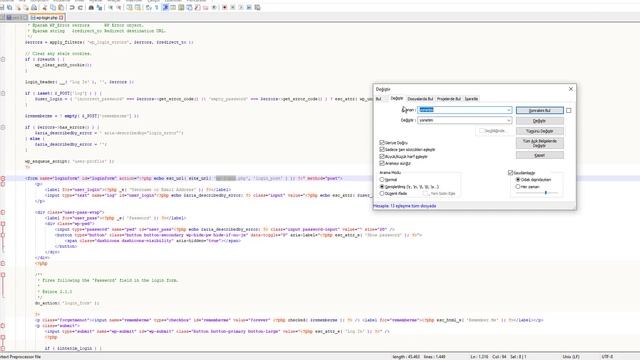Click the 'Değiştir' replace button

point(540,121)
